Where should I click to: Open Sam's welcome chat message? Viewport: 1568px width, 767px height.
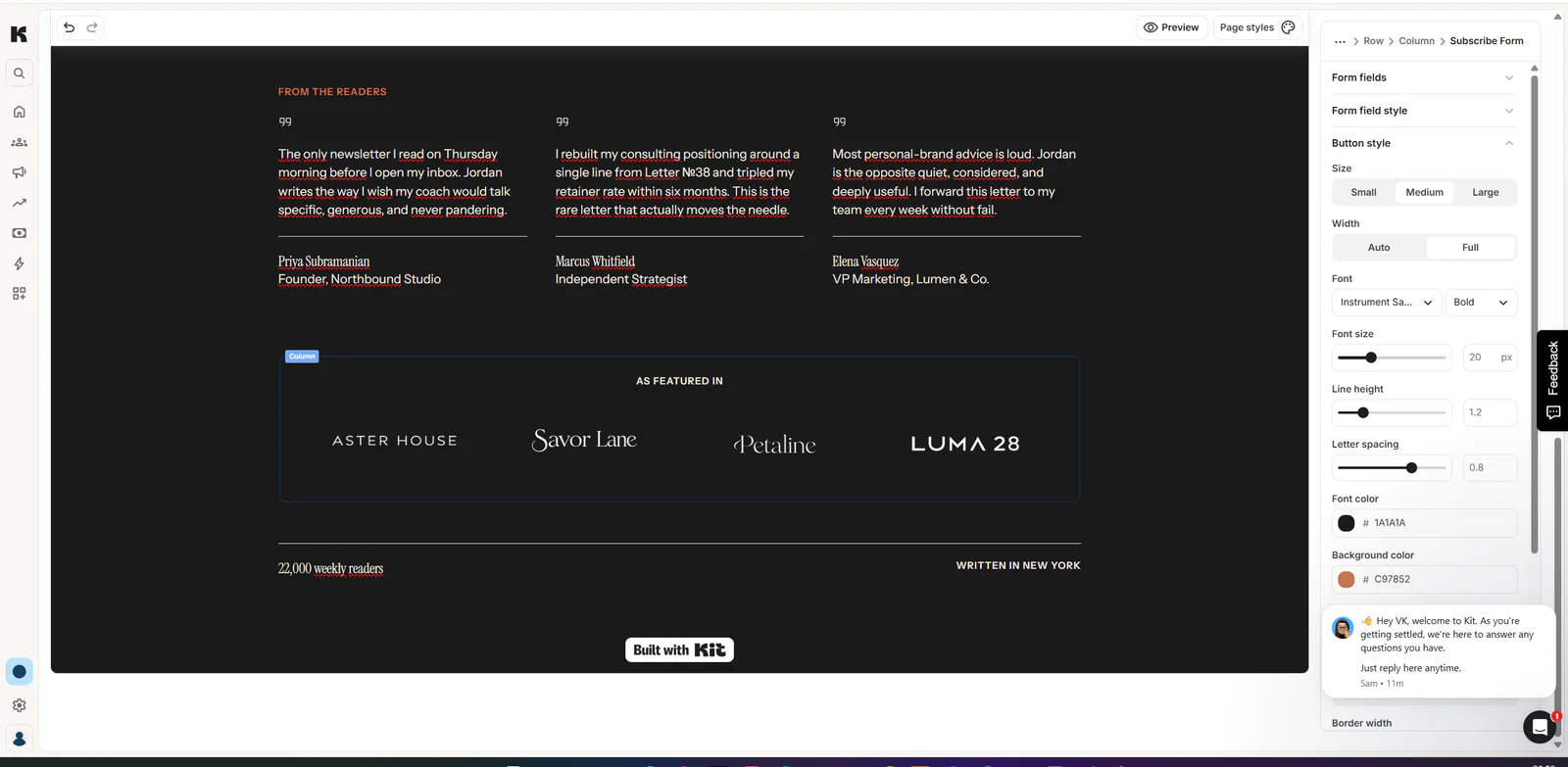1439,651
